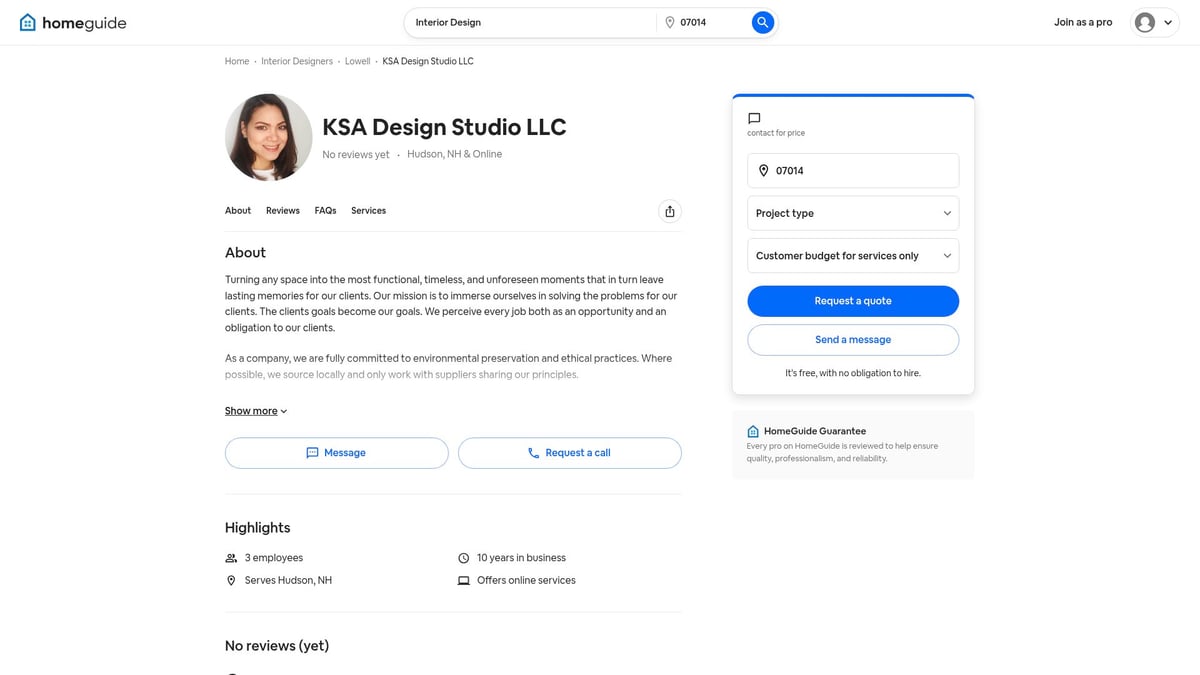Image resolution: width=1200 pixels, height=675 pixels.
Task: Click the Send a message button
Action: (x=853, y=340)
